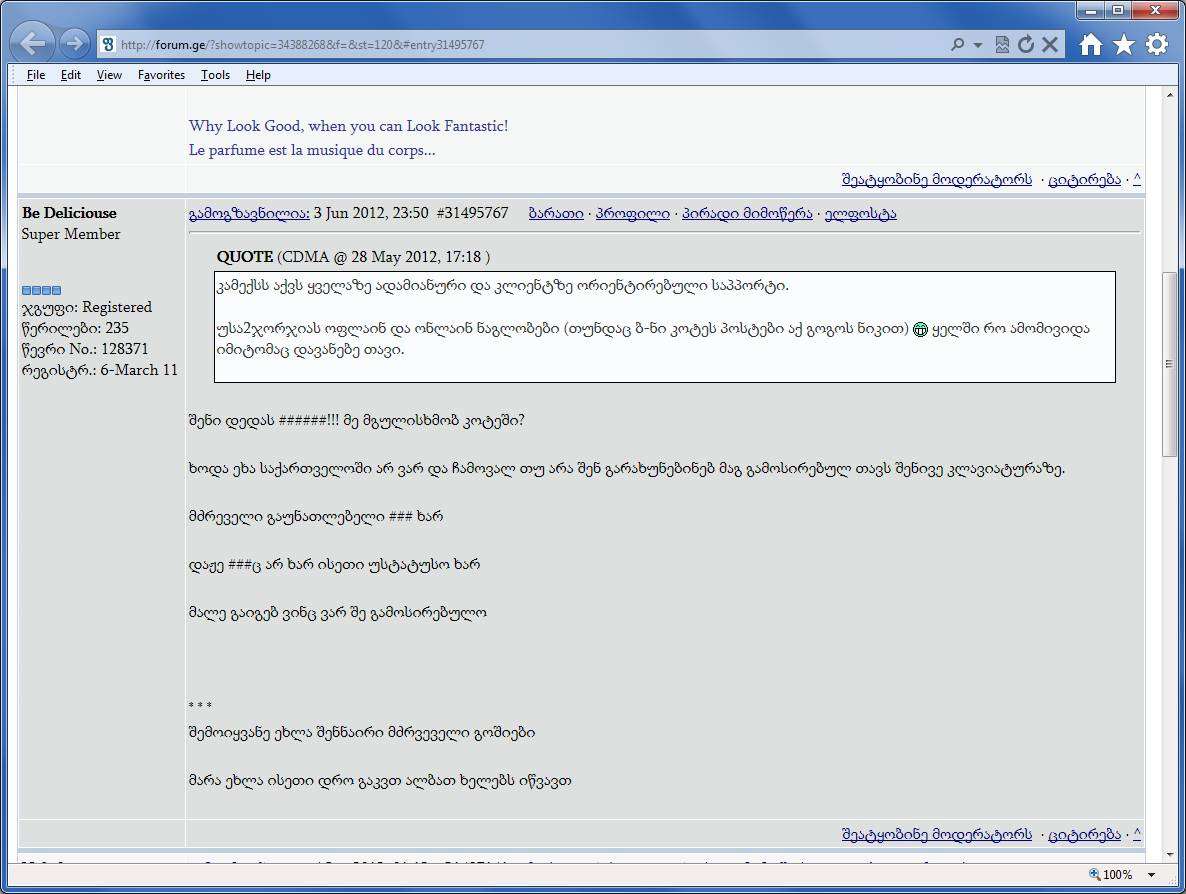Open 'პირადი მიმოწერა' private message link
This screenshot has width=1186, height=894.
click(x=747, y=213)
